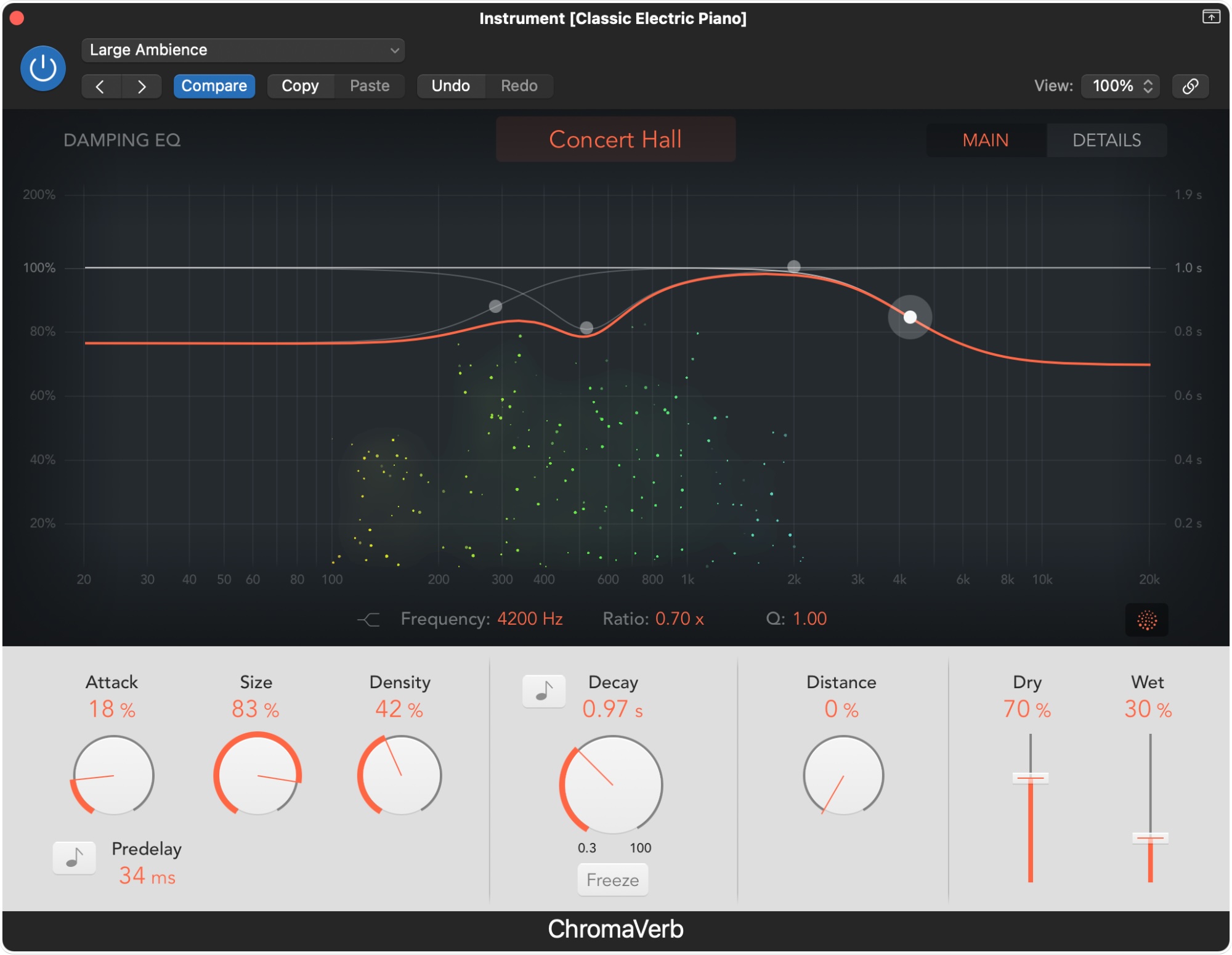Click the Paste button

pyautogui.click(x=370, y=86)
